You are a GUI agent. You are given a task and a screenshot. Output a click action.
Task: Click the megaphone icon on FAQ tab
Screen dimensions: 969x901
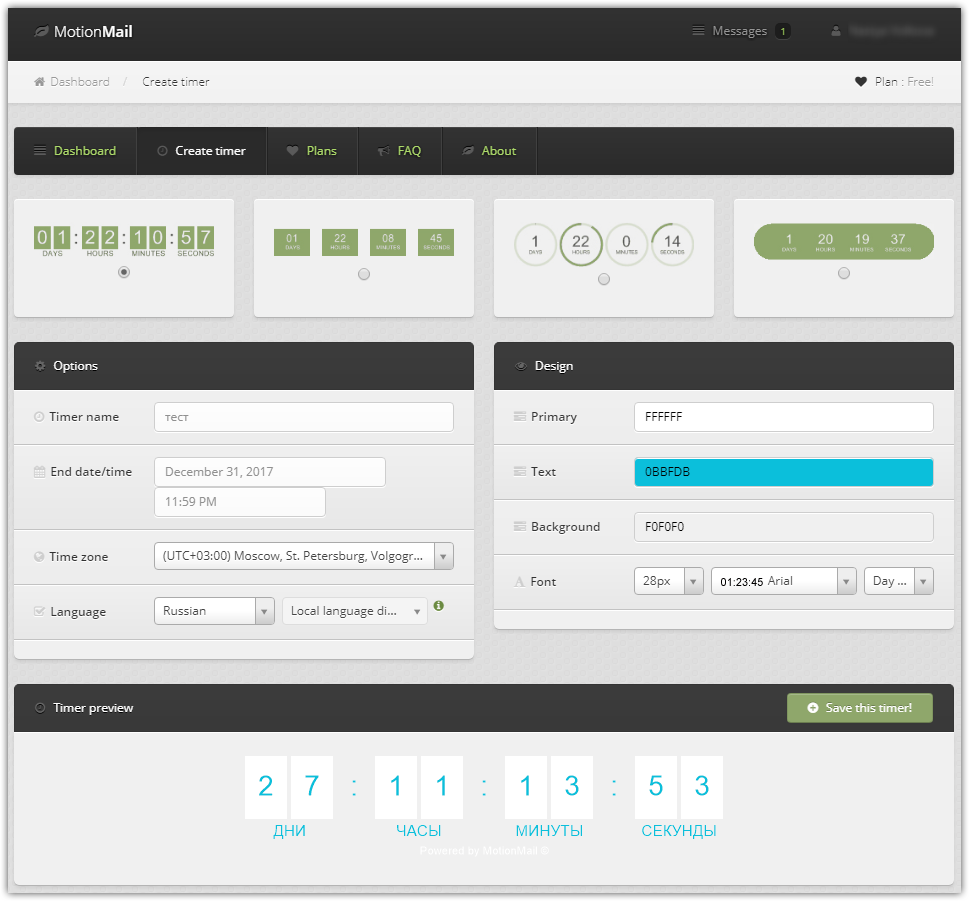(383, 151)
